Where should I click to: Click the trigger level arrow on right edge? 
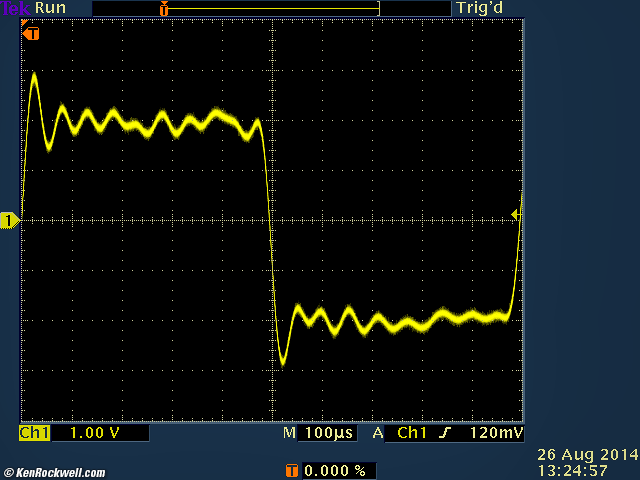[515, 214]
